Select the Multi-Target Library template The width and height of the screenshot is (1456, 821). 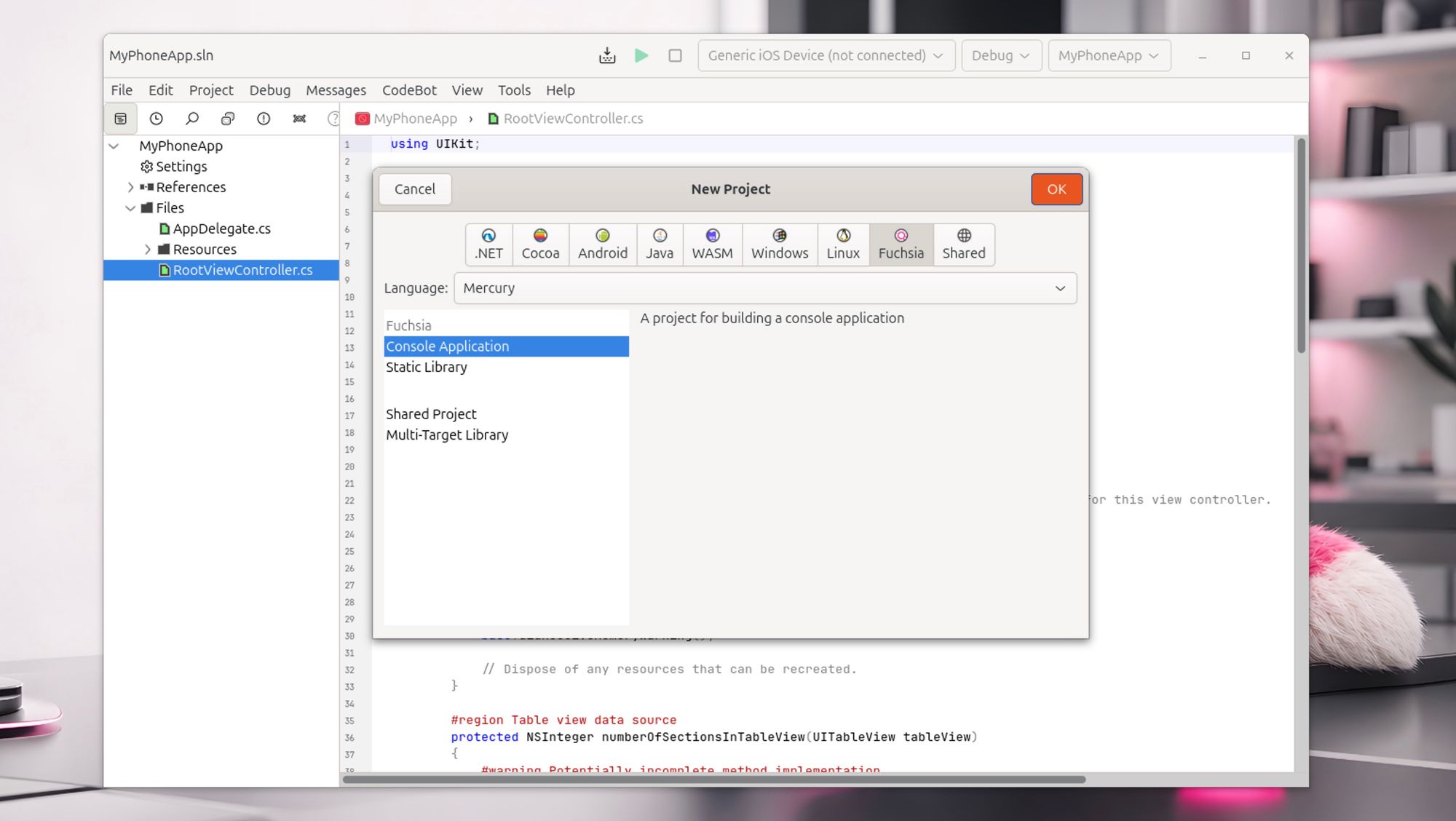pyautogui.click(x=506, y=435)
